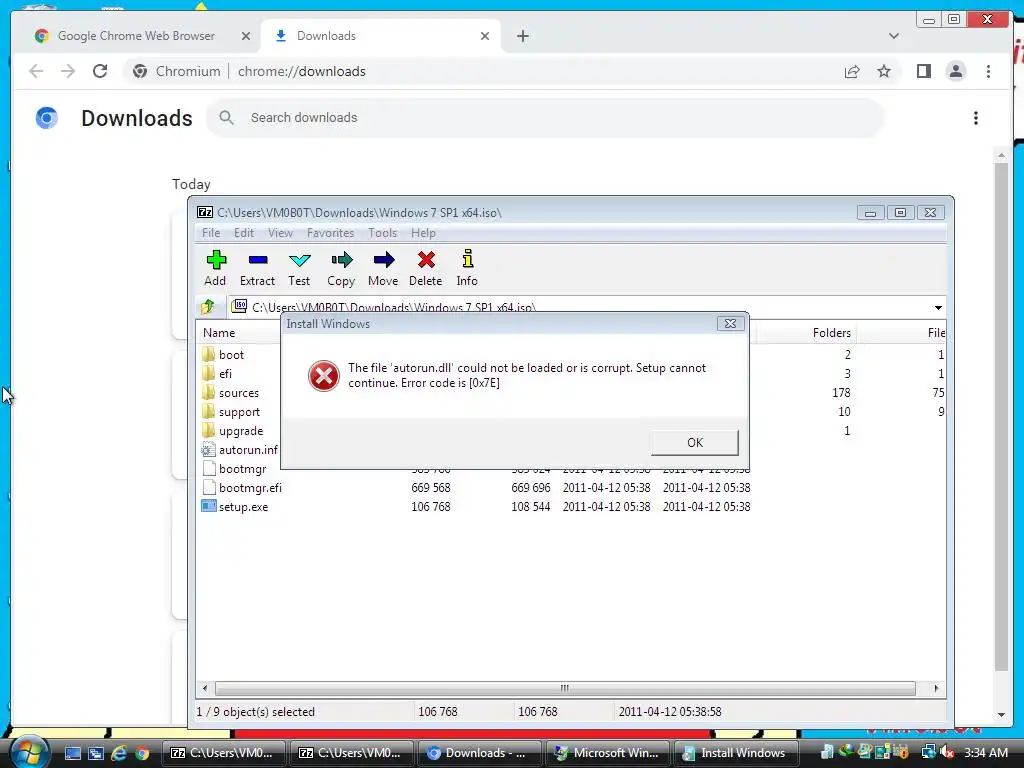The image size is (1024, 768).
Task: Click the Move toolbar icon in 7-Zip
Action: coord(383,268)
